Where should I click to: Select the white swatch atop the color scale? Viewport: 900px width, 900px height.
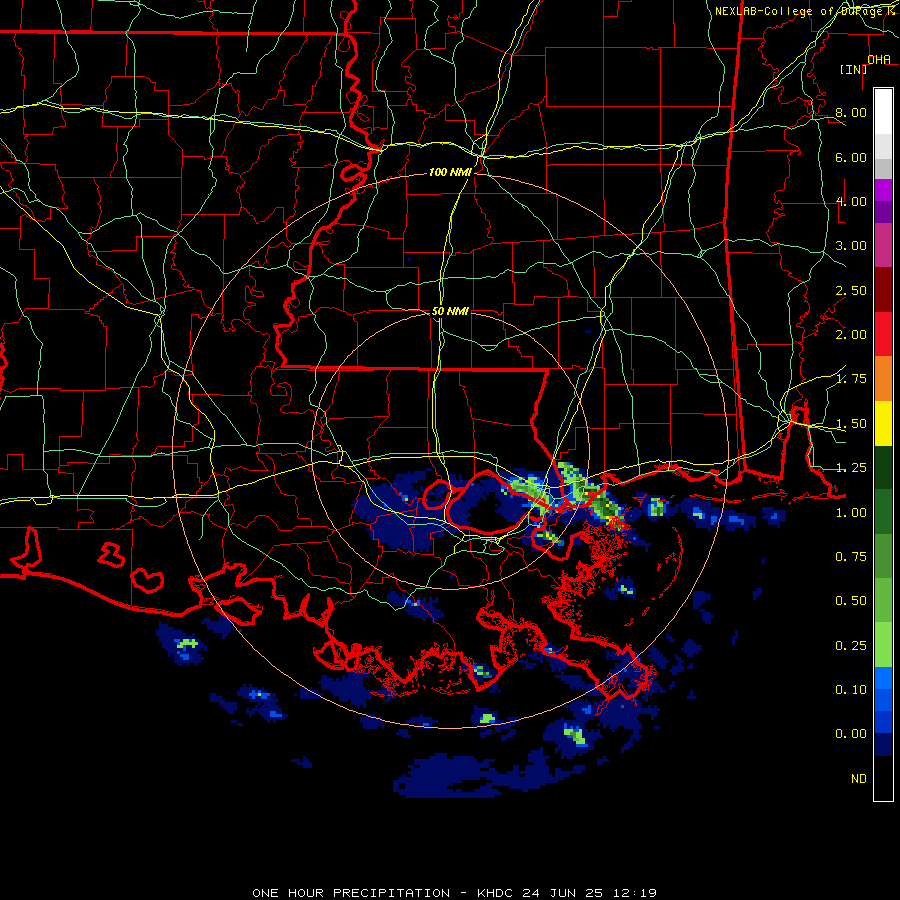click(883, 112)
